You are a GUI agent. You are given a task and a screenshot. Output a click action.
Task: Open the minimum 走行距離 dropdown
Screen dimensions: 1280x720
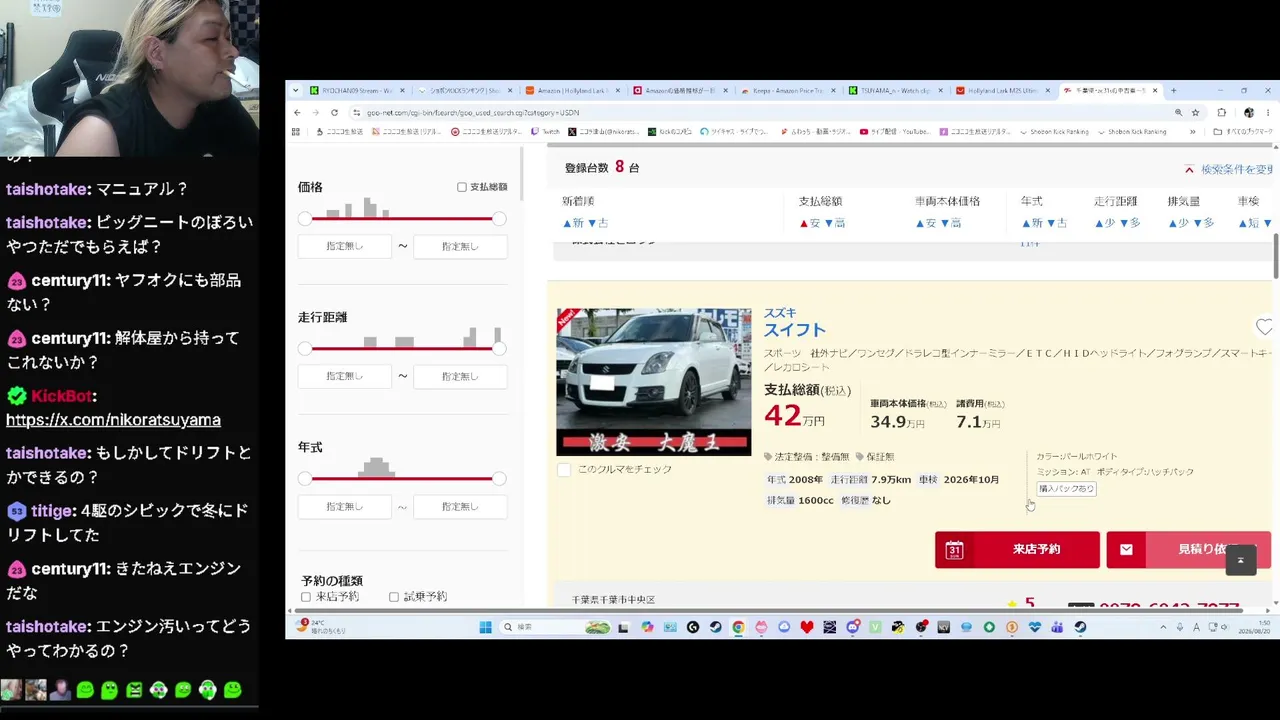point(345,376)
